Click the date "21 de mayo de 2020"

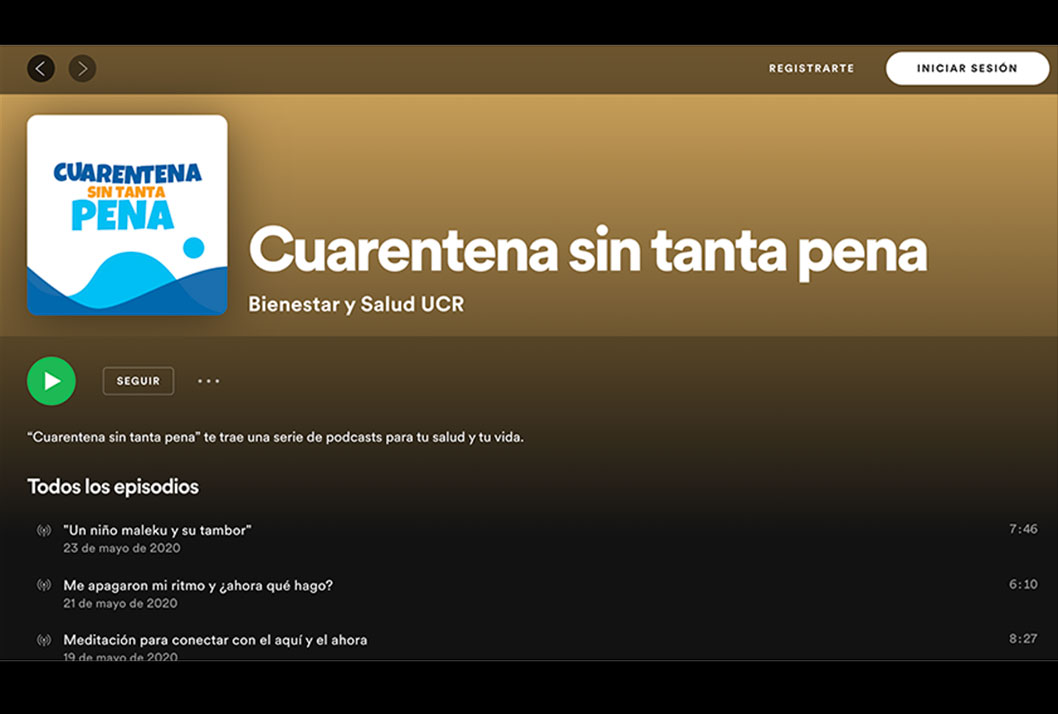120,603
